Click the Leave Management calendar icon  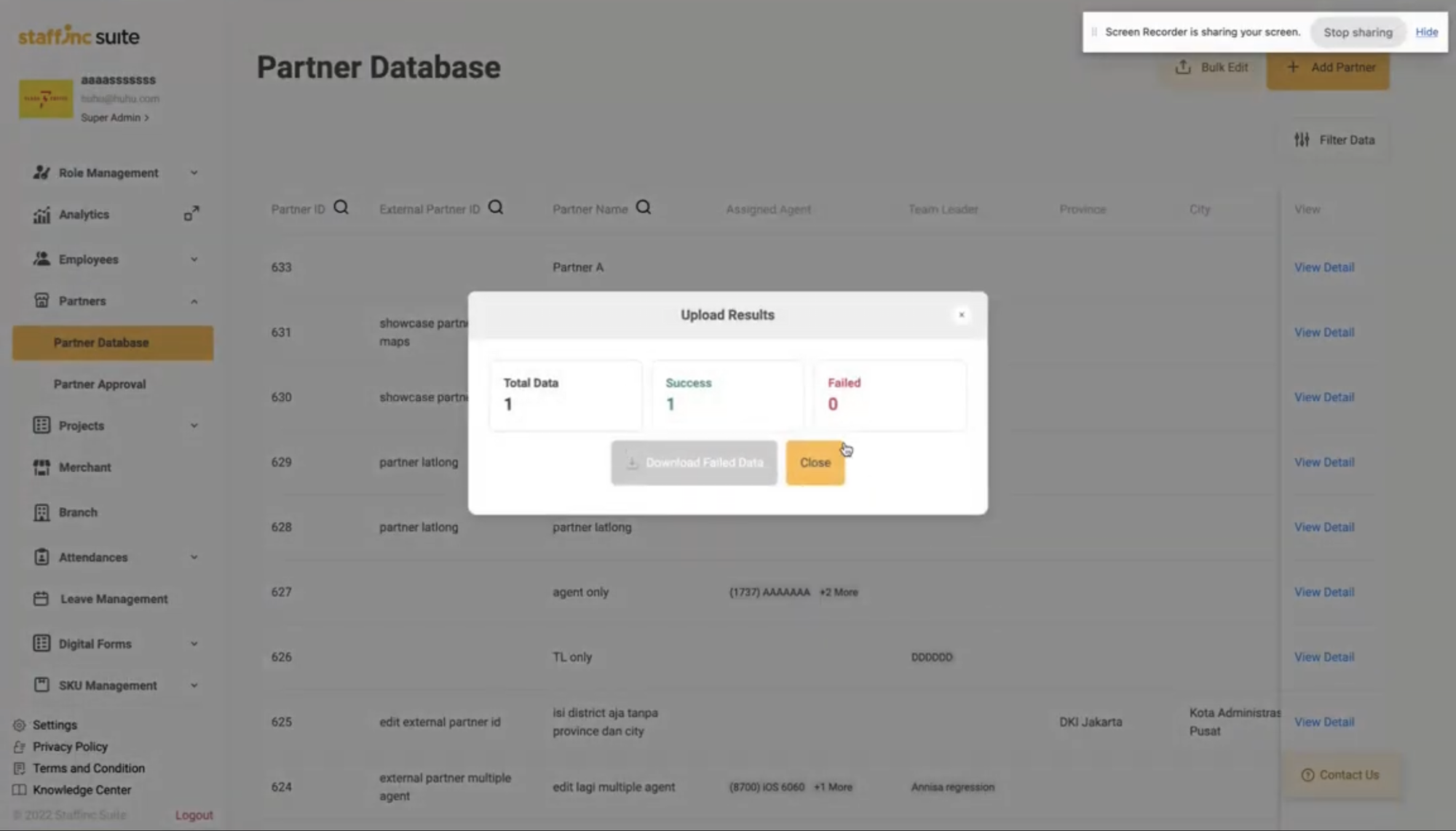point(41,599)
